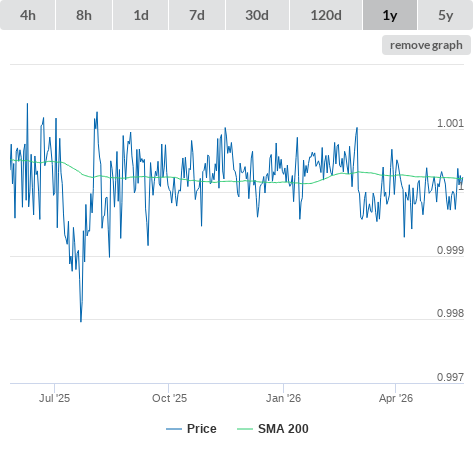Click the Apr '26 axis label
This screenshot has height=455, width=474.
(x=396, y=398)
